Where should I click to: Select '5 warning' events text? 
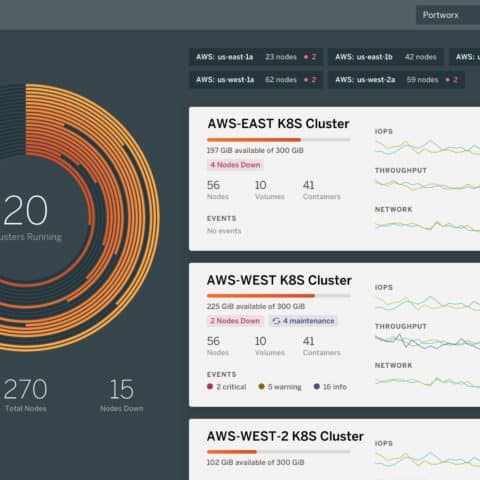click(284, 387)
